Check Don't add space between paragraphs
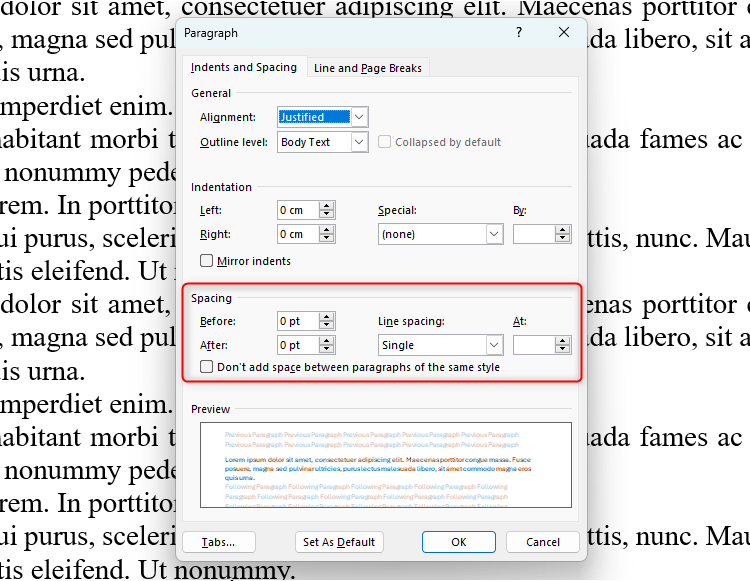The width and height of the screenshot is (750, 581). (207, 367)
